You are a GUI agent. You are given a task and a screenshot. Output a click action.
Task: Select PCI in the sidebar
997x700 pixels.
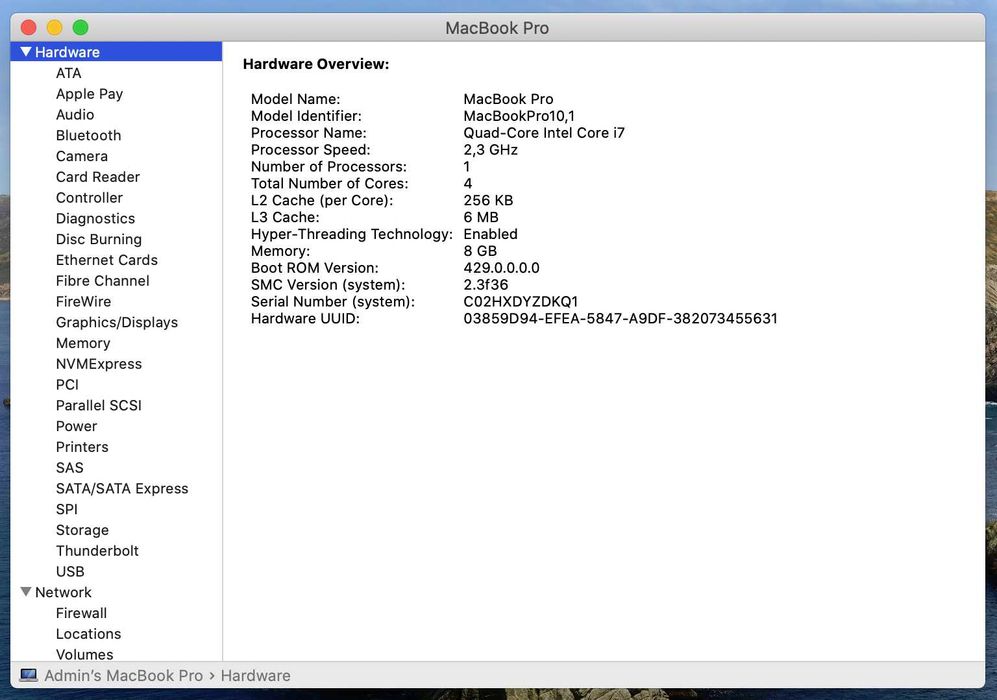pos(67,385)
